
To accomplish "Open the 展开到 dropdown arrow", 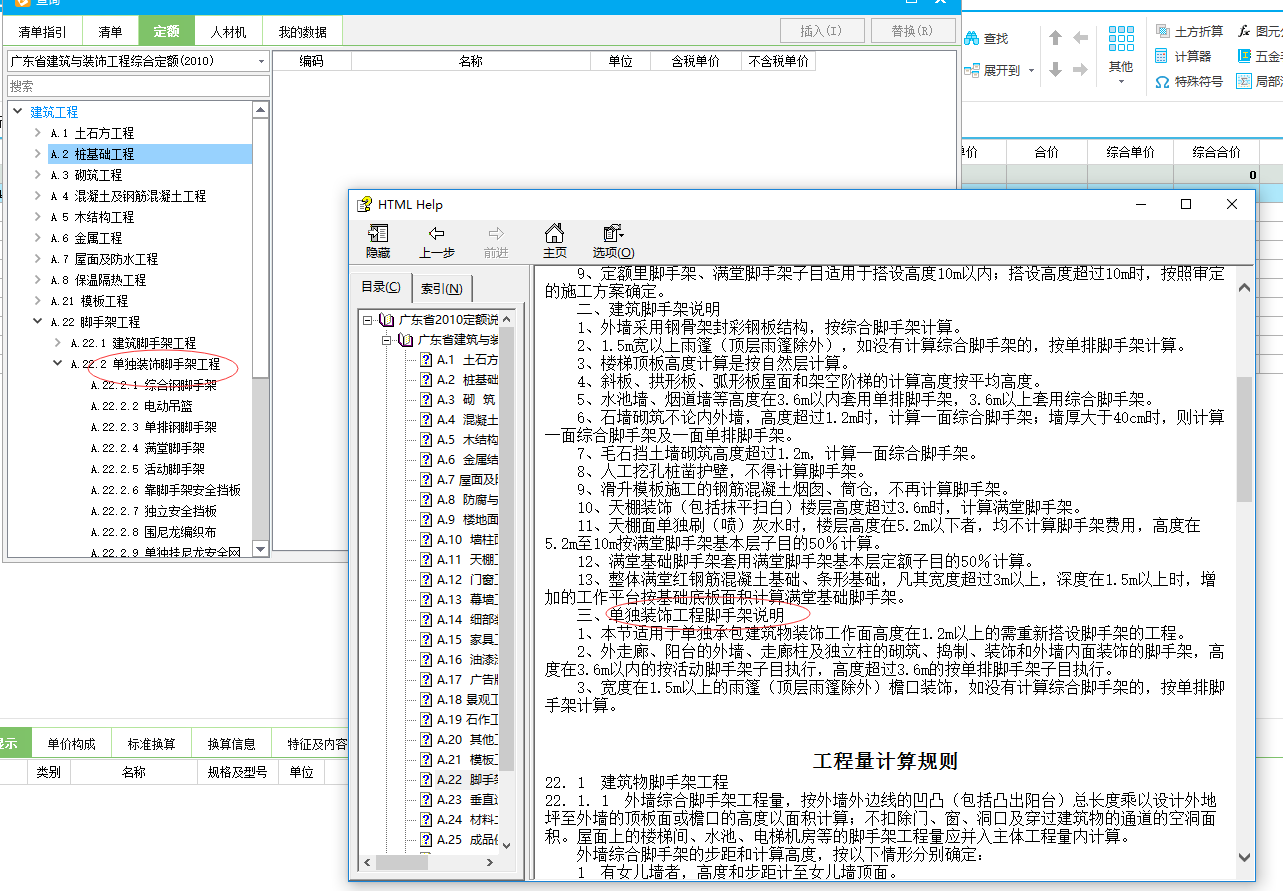I will tap(1030, 71).
